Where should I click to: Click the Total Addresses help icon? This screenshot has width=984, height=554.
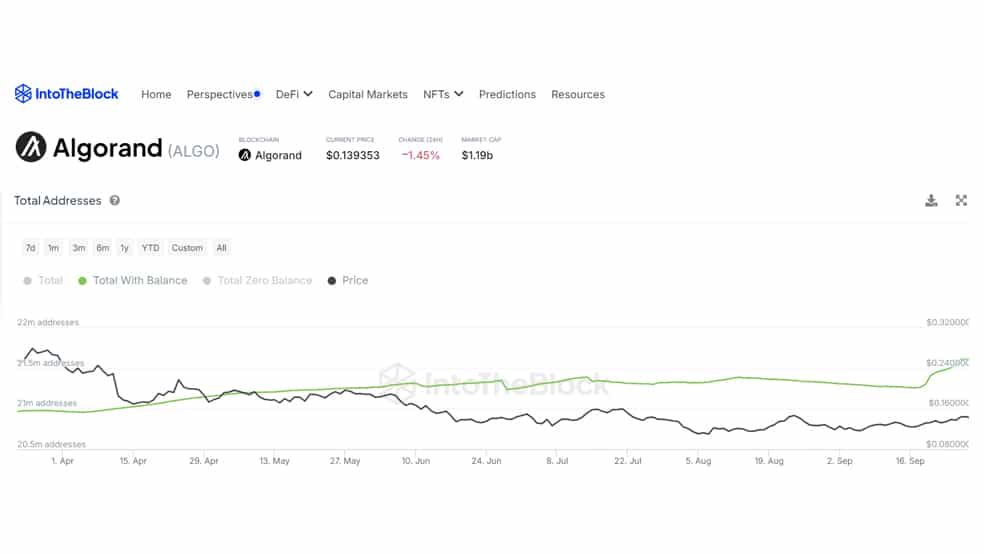(x=115, y=200)
